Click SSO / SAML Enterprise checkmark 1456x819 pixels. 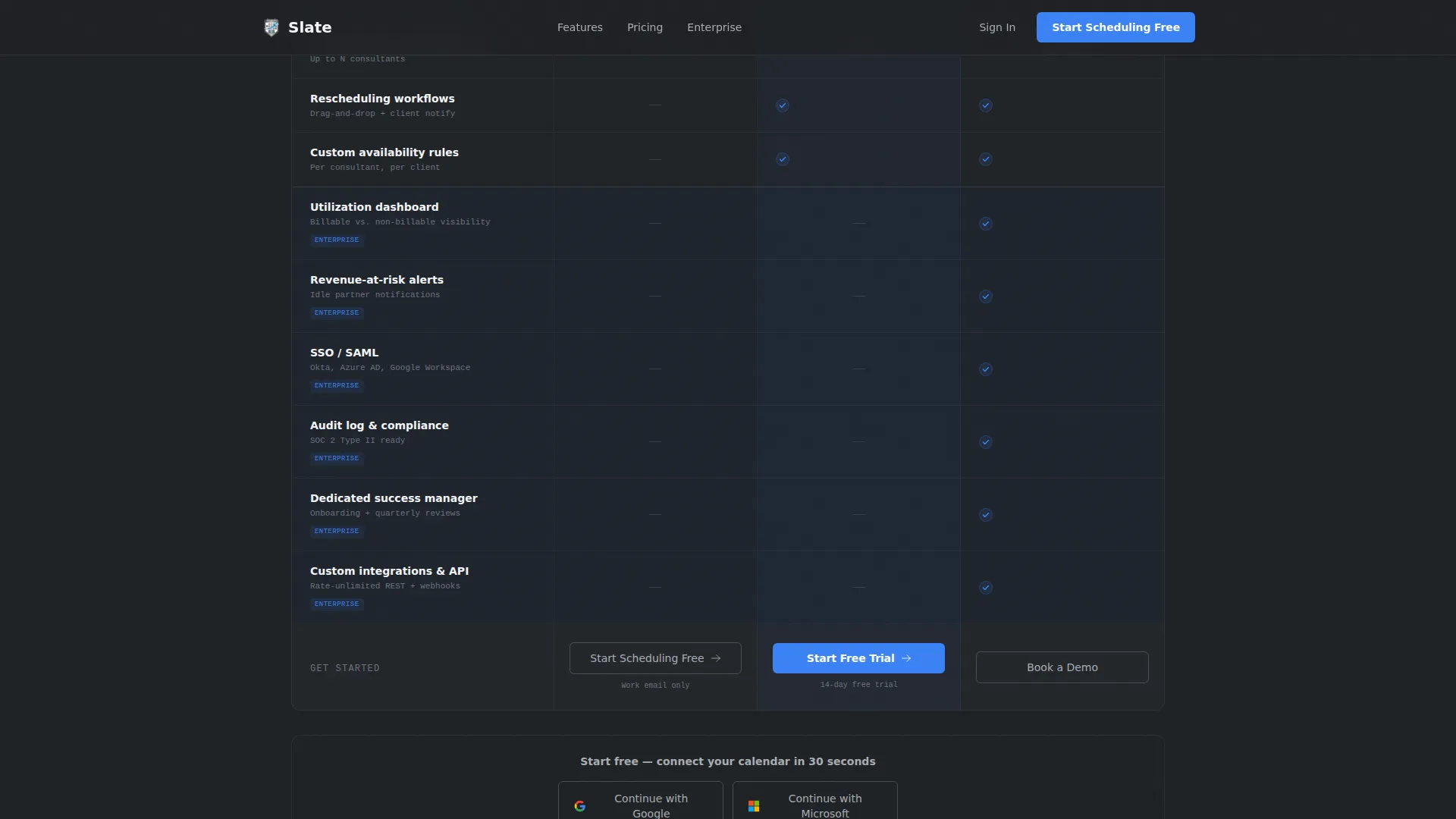pos(985,369)
